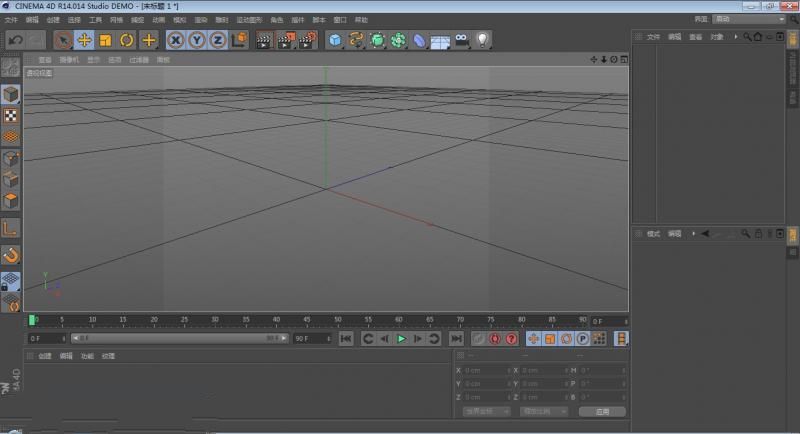Image resolution: width=800 pixels, height=434 pixels.
Task: Click the X position input field
Action: (486, 370)
